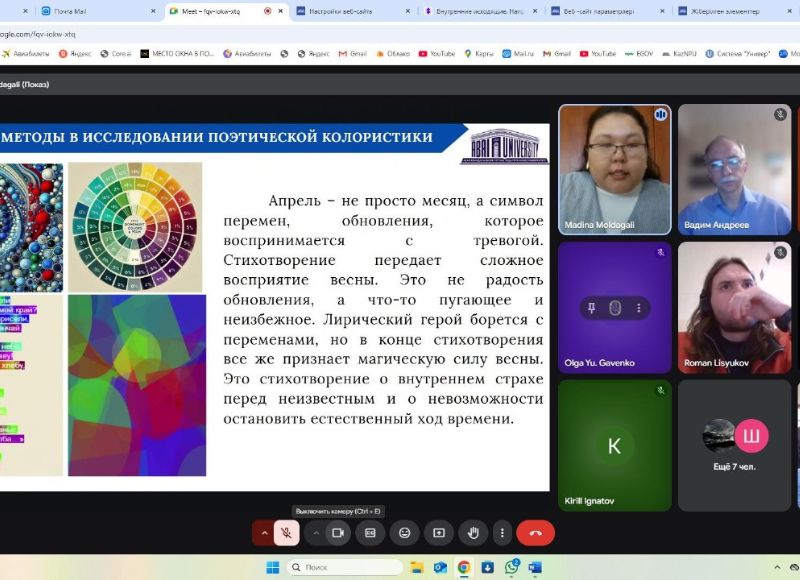This screenshot has width=800, height=580.
Task: Turn off camera in Meet toolbar
Action: coord(338,533)
